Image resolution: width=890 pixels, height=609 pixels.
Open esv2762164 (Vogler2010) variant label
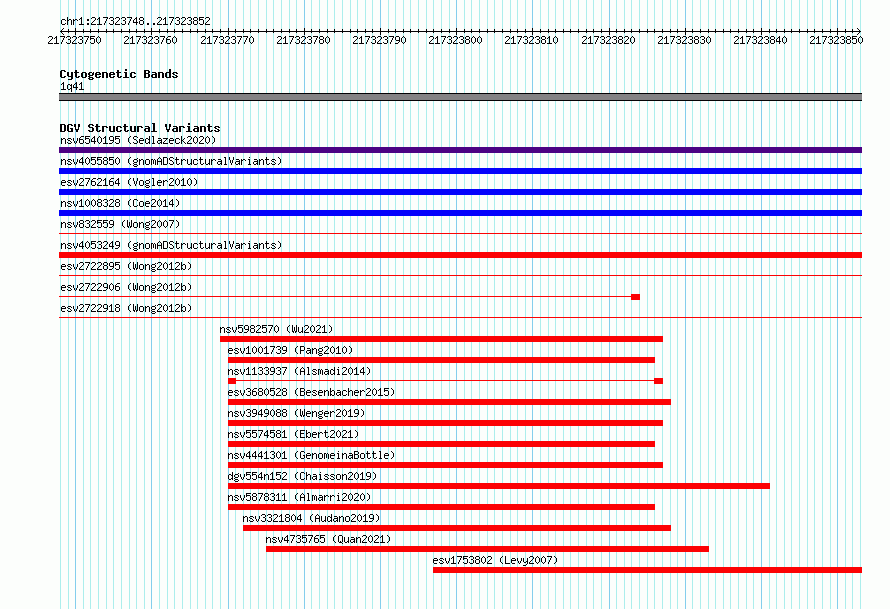click(129, 182)
